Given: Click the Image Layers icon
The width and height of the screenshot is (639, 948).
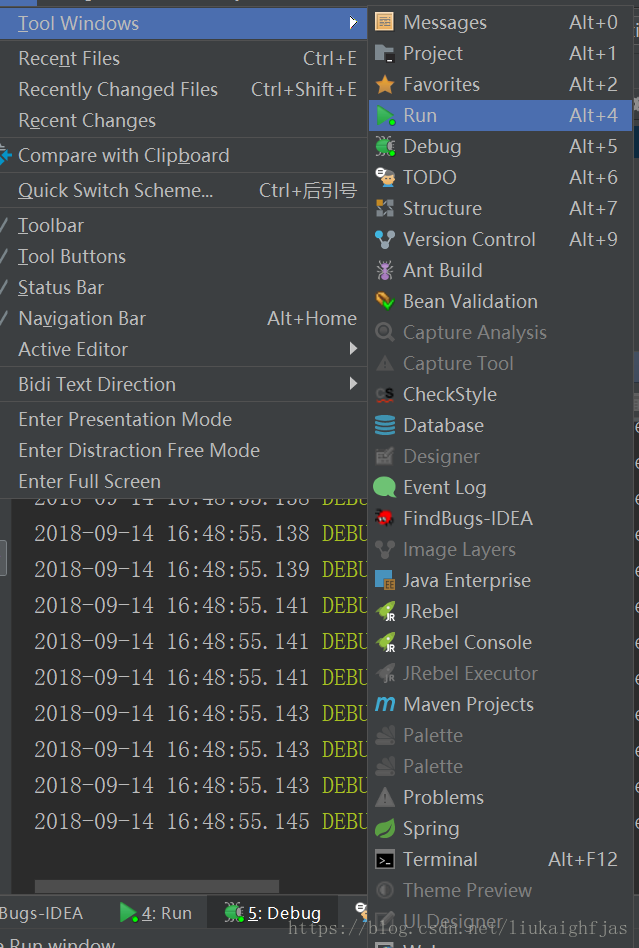Looking at the screenshot, I should [384, 549].
